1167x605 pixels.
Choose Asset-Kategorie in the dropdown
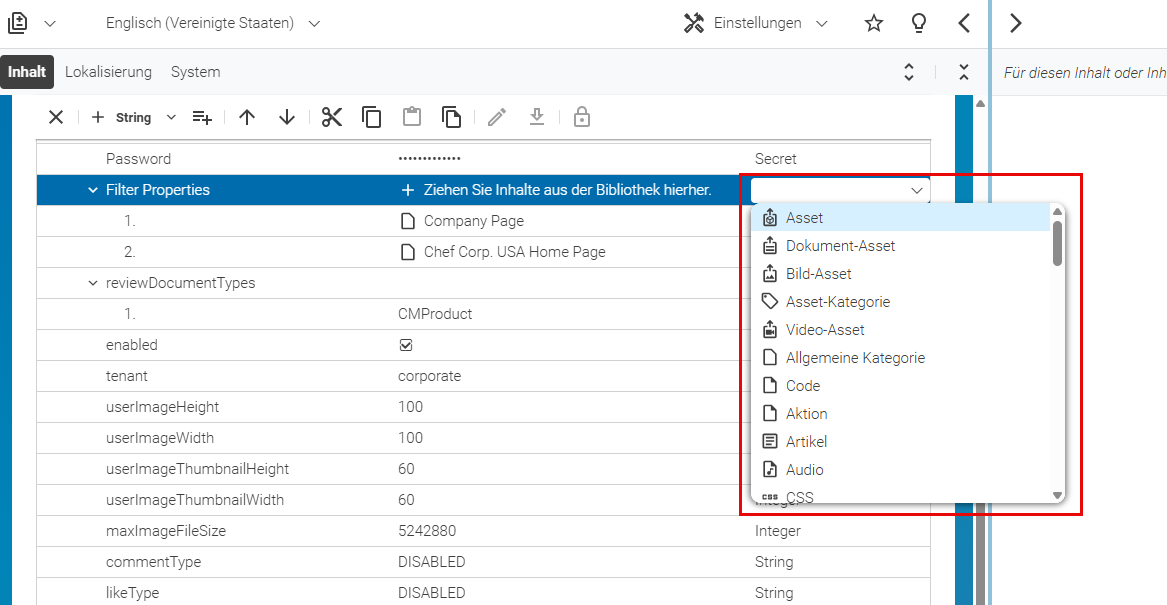pos(901,301)
